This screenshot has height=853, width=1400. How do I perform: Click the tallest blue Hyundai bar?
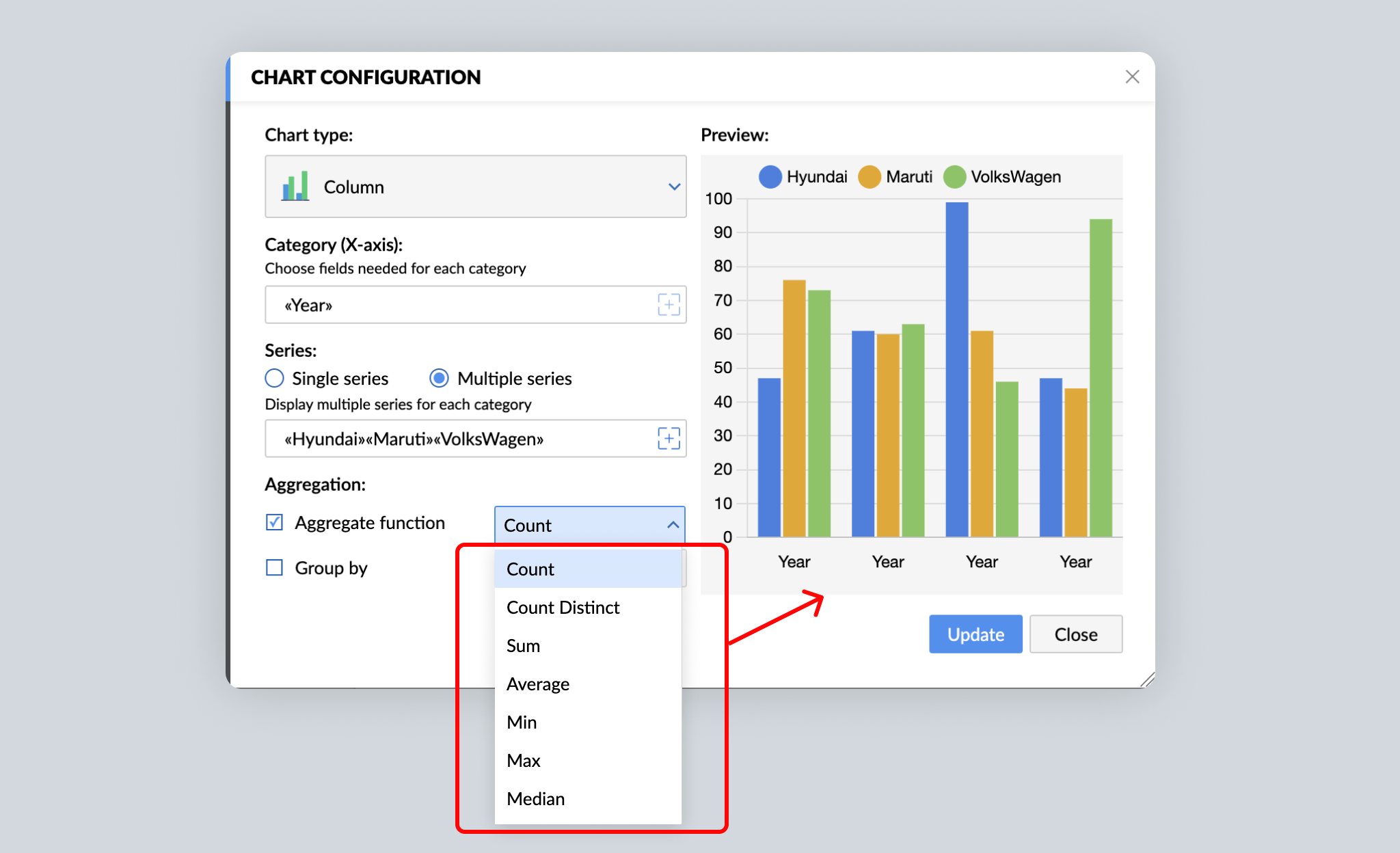click(x=957, y=369)
